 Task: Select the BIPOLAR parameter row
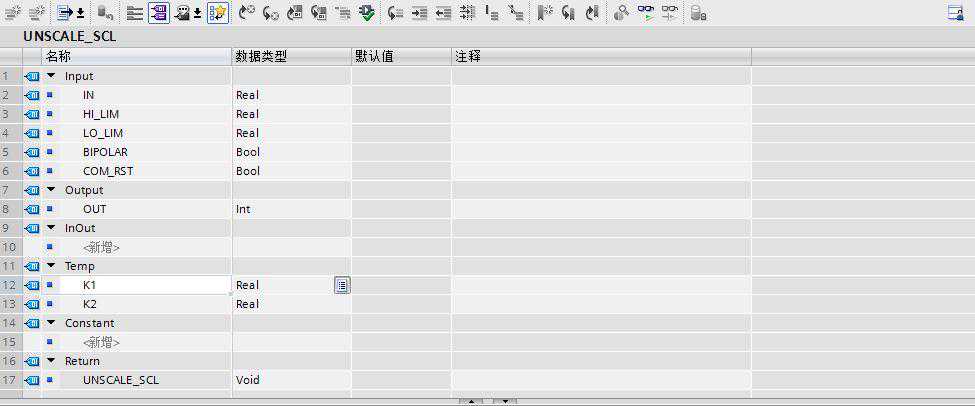(x=105, y=152)
